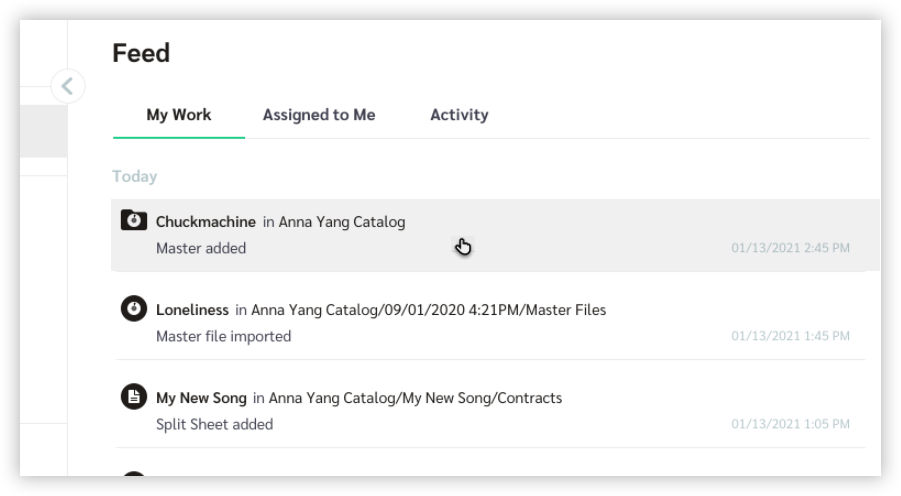The image size is (901, 496).
Task: Click the highlighted item in left sidebar
Action: [x=44, y=131]
